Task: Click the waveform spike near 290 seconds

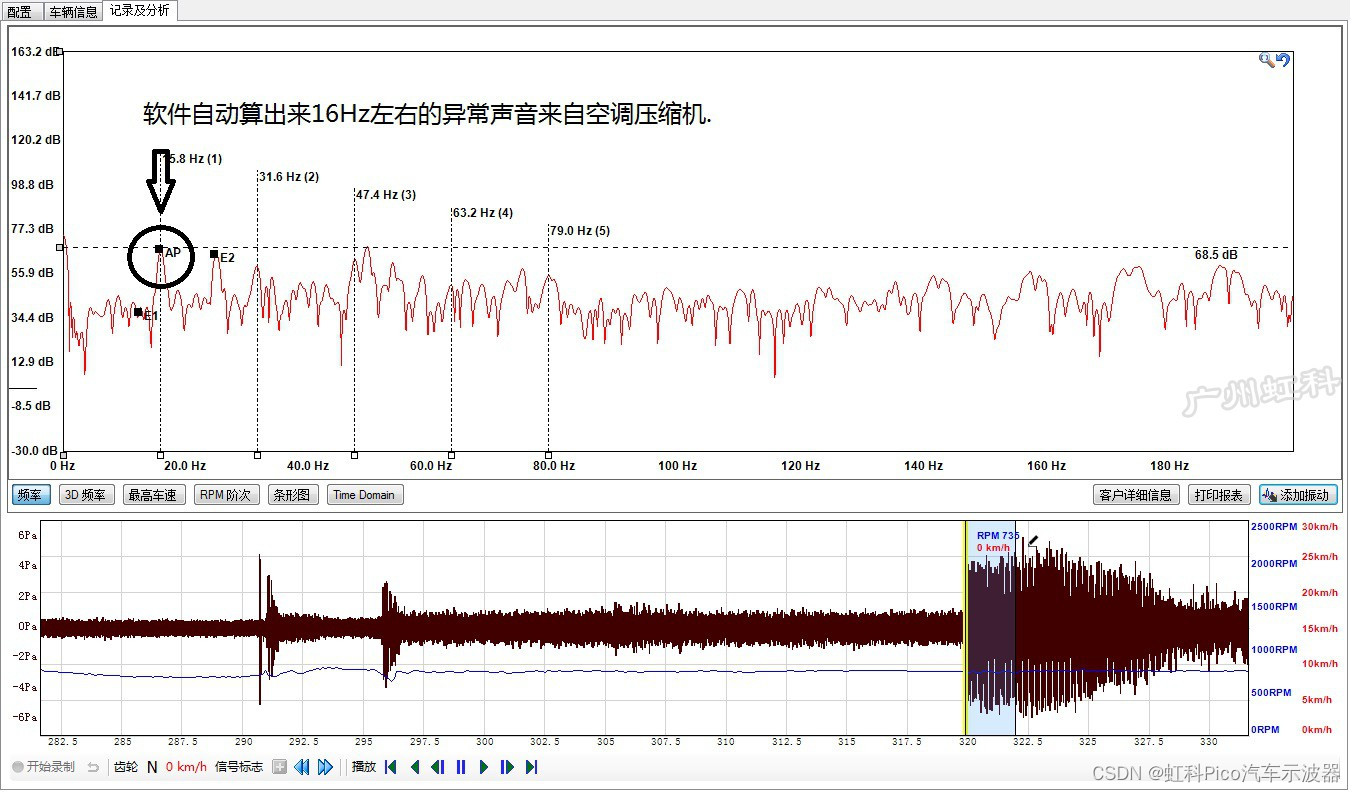Action: [x=261, y=629]
